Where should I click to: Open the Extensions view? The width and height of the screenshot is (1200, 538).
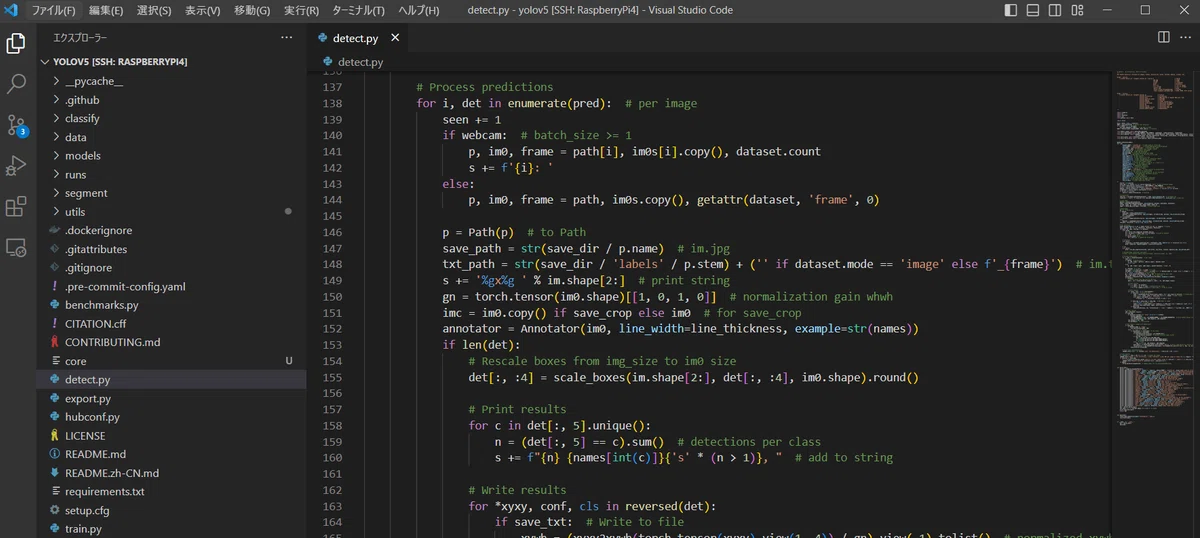coord(16,206)
